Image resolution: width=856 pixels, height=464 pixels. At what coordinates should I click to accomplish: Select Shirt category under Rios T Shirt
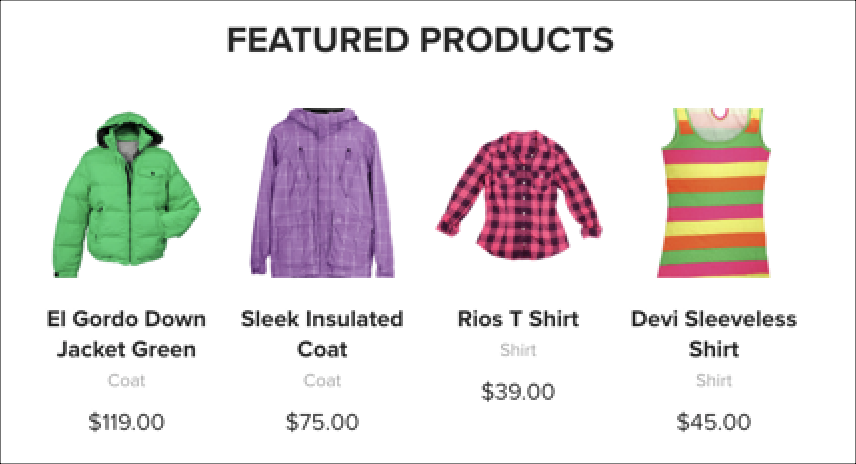click(518, 350)
